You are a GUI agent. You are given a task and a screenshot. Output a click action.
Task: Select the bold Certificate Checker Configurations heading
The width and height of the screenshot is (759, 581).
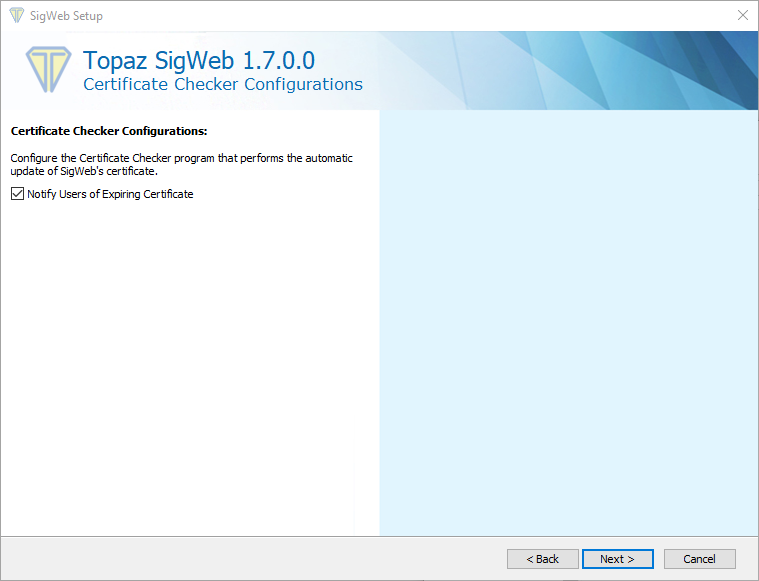(x=108, y=131)
